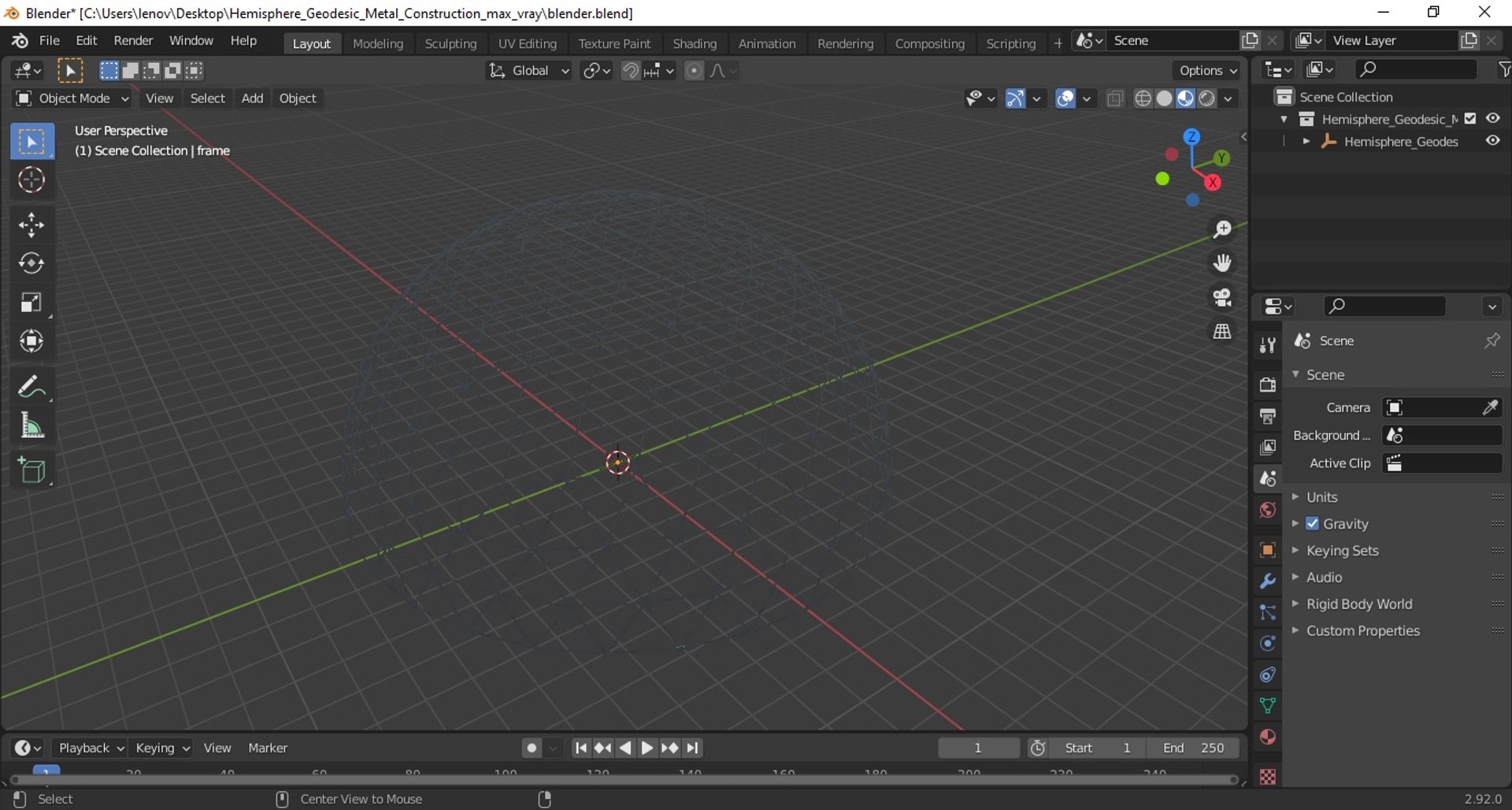The image size is (1512, 810).
Task: Open the Object Data properties tab
Action: point(1267,706)
